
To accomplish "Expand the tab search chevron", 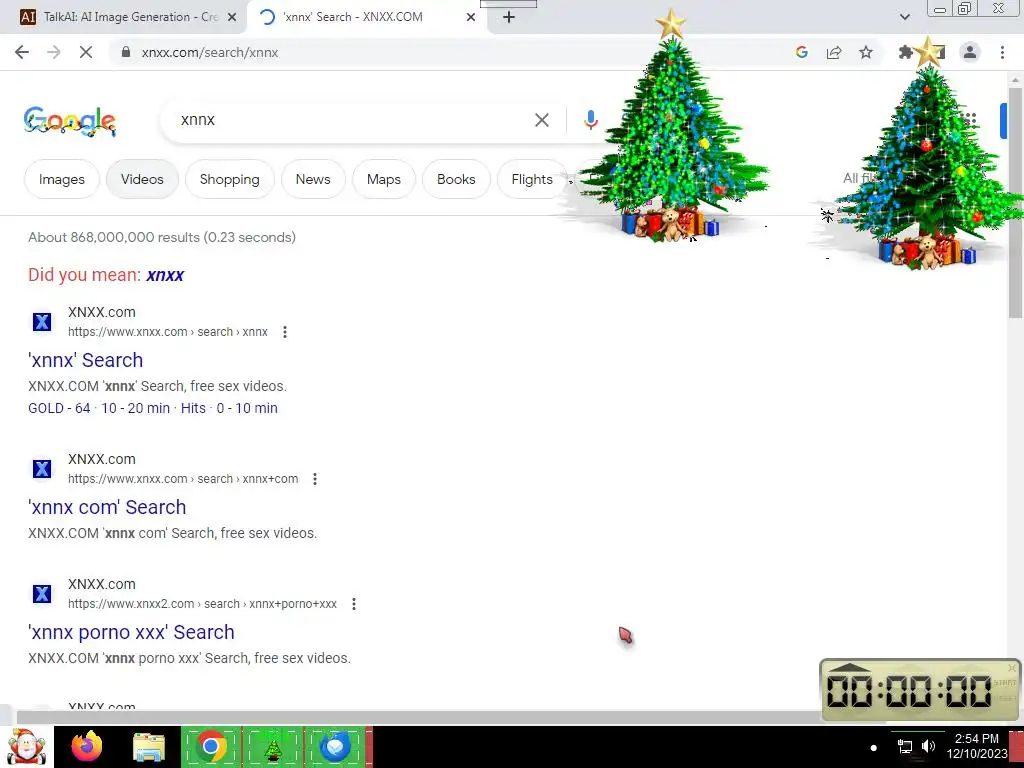I will [x=904, y=17].
